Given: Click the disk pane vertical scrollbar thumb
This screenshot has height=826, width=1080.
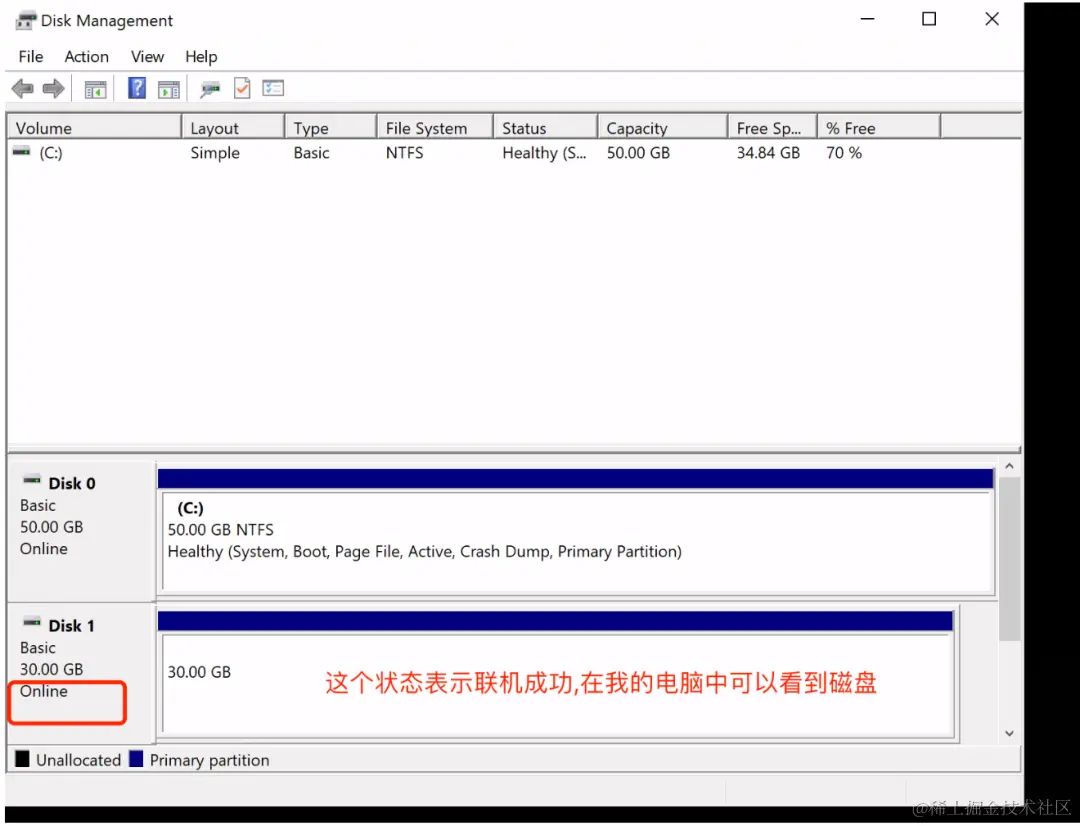Looking at the screenshot, I should click(1009, 559).
